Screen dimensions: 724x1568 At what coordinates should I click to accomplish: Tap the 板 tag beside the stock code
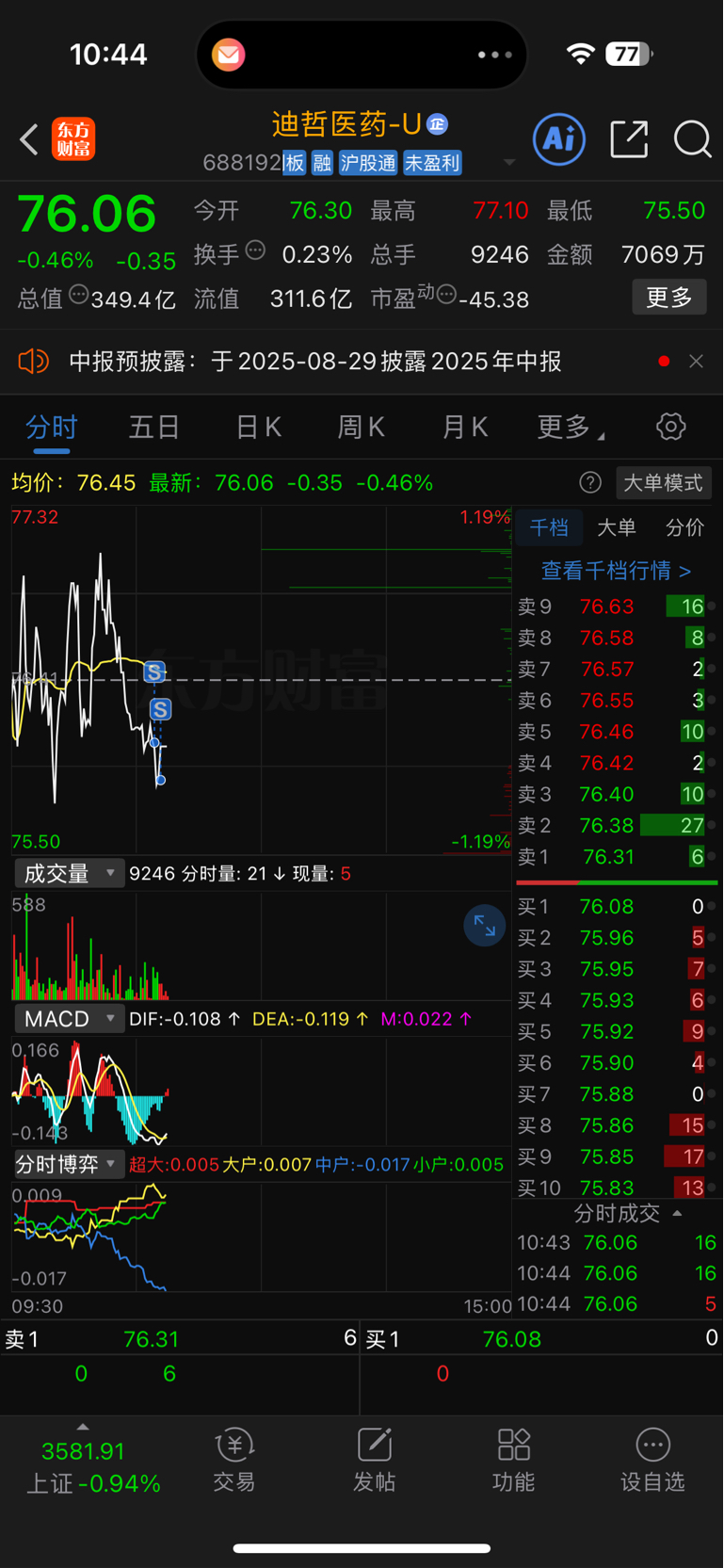294,163
